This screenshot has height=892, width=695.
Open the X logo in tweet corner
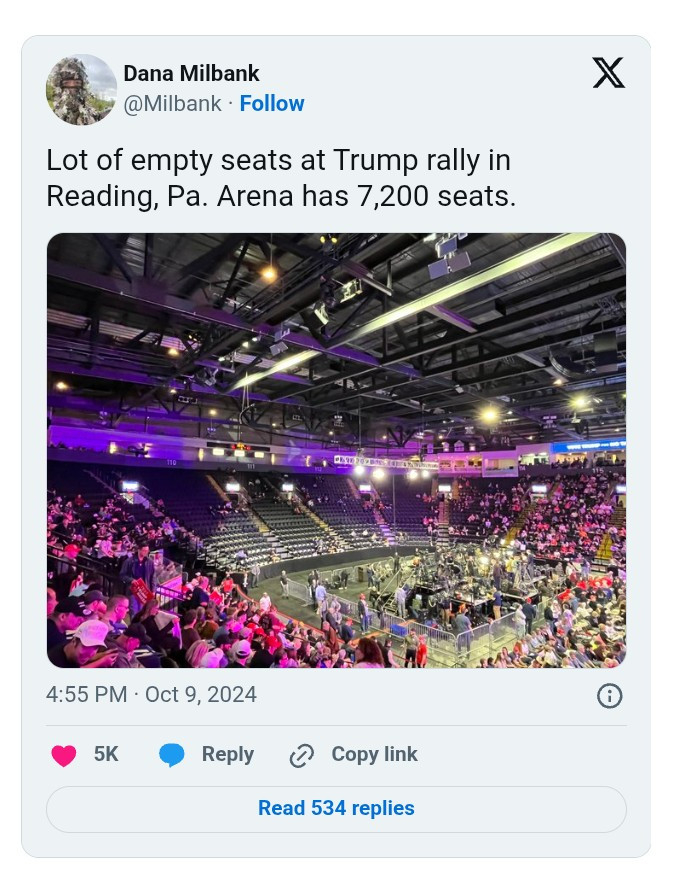tap(608, 72)
